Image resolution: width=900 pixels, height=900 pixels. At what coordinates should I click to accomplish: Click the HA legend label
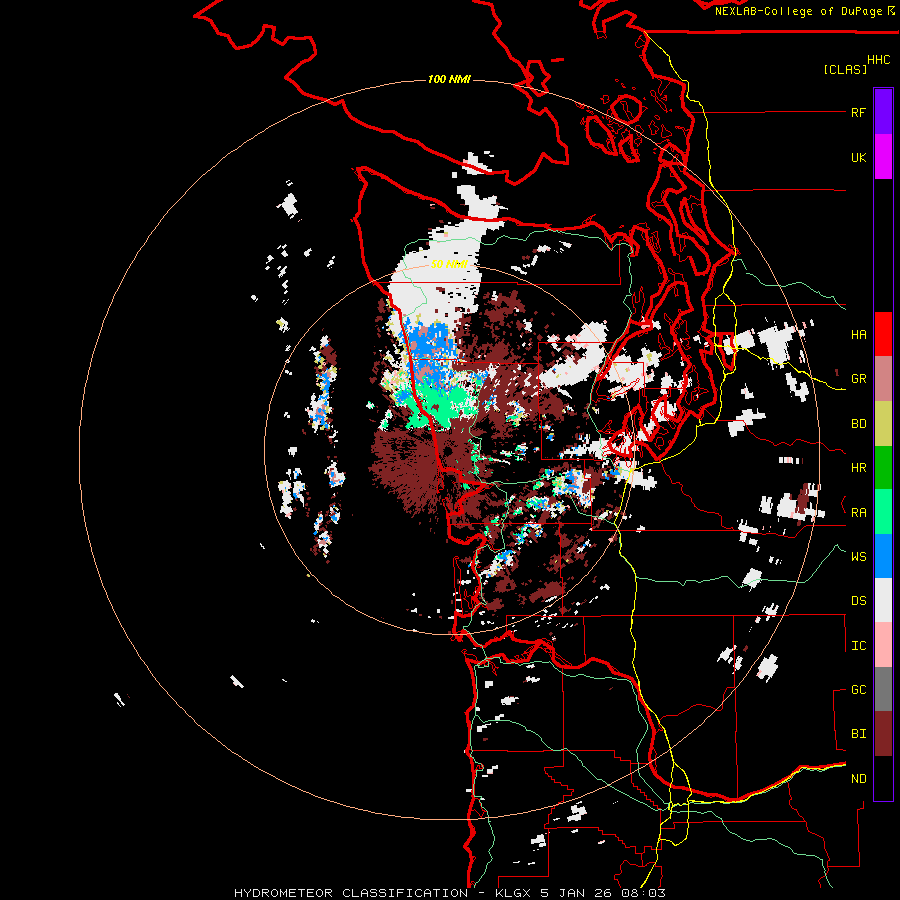pos(858,335)
